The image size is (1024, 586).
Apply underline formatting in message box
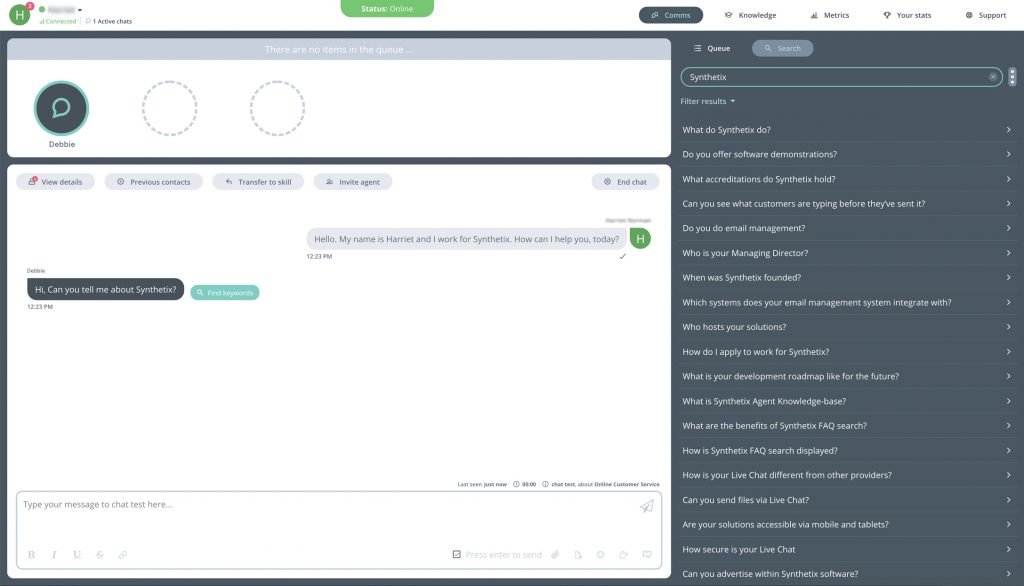76,555
